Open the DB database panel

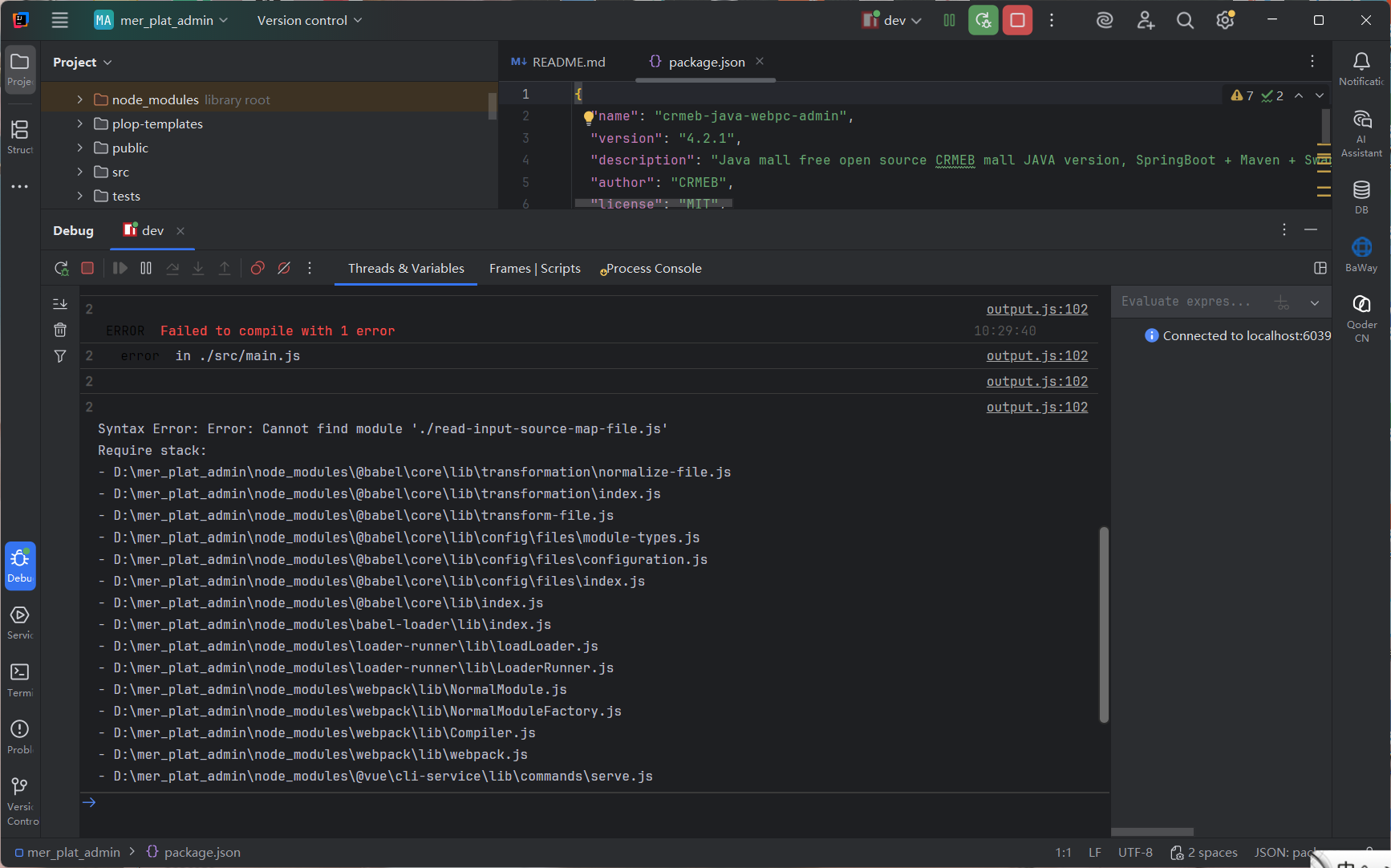pos(1361,197)
